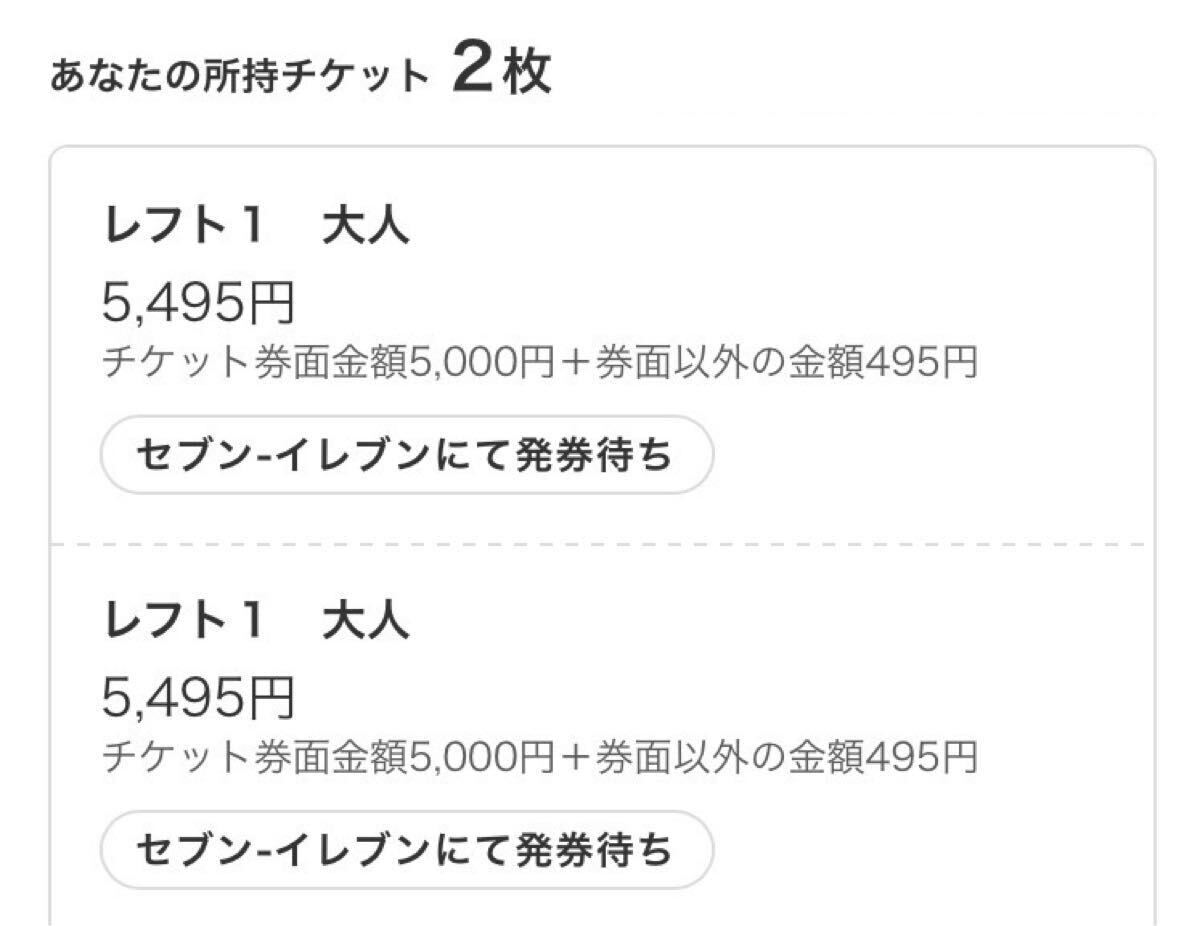Click first ticket's 券面以外の金額495円 text
The image size is (1200, 926).
point(787,363)
